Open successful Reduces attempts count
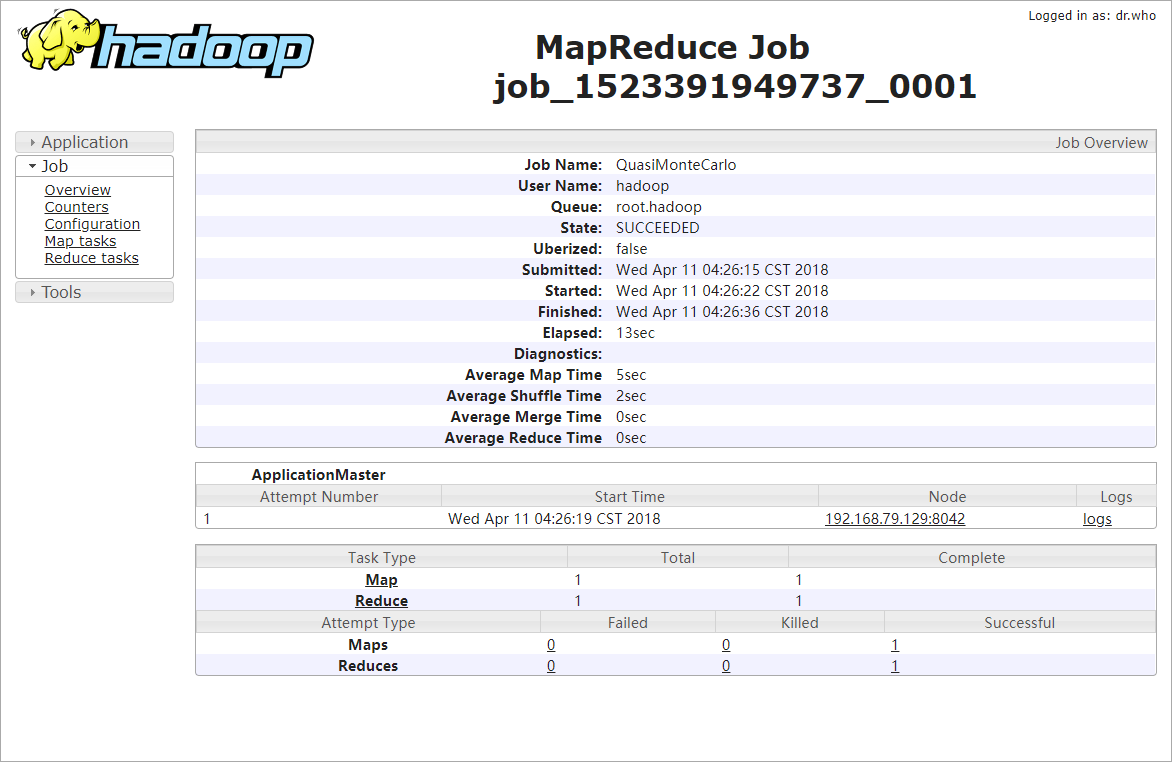Image resolution: width=1172 pixels, height=762 pixels. point(895,666)
